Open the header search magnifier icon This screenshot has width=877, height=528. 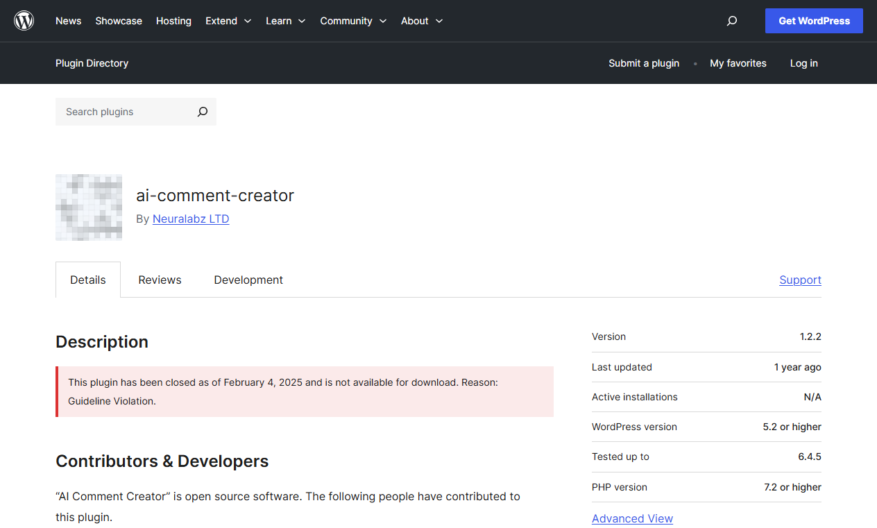pos(732,21)
